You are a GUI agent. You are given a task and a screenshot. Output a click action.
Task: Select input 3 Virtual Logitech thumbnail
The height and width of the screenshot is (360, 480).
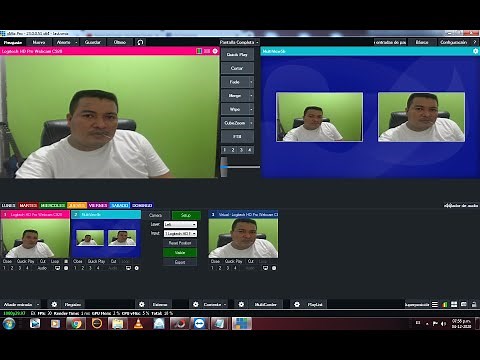243,238
